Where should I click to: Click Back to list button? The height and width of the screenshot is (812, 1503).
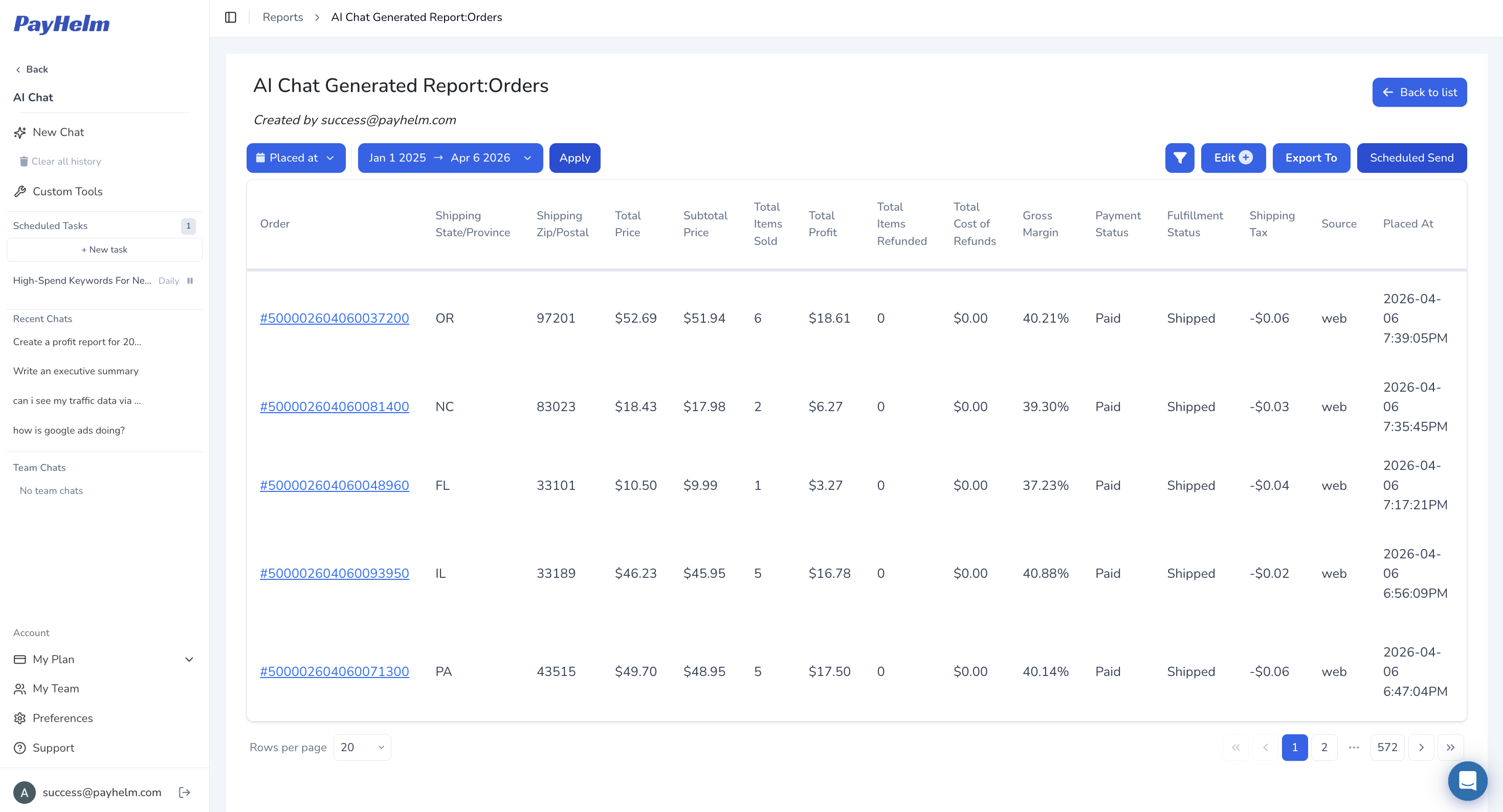coord(1419,92)
